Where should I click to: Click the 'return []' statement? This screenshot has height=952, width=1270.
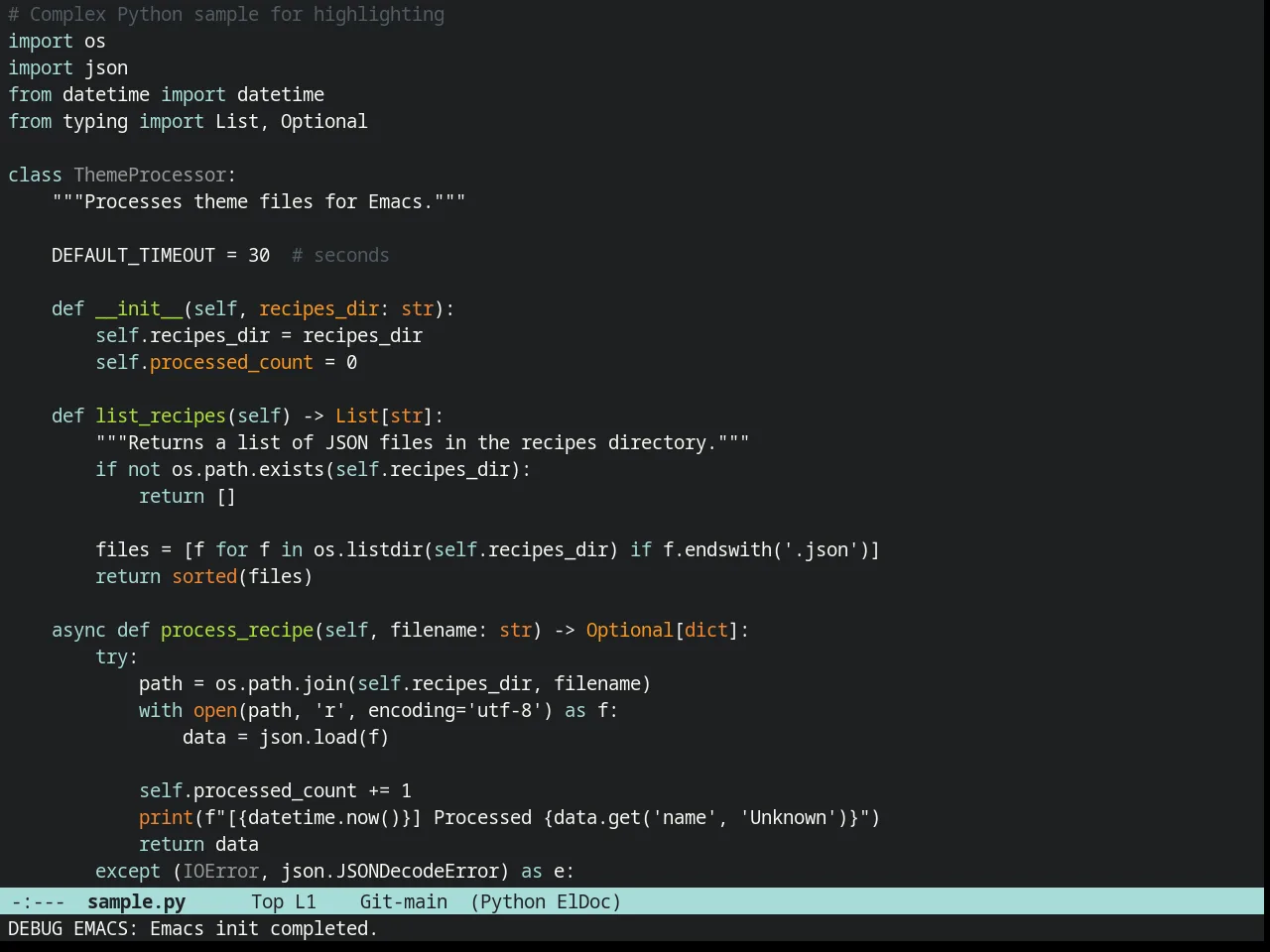pos(188,496)
